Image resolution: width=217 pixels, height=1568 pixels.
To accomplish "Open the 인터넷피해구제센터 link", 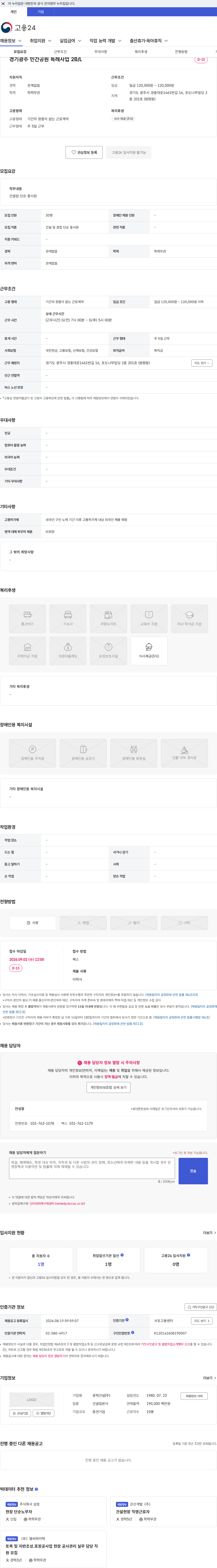I will coord(57,1203).
